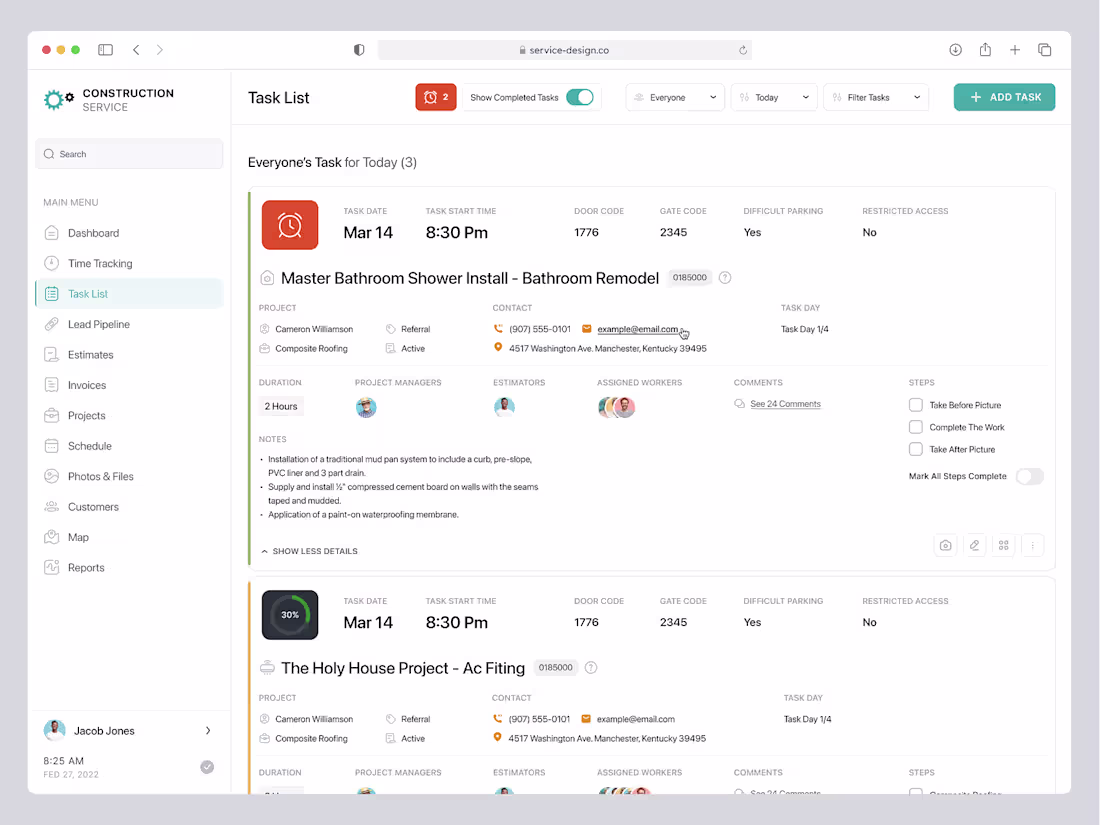The image size is (1100, 825).
Task: Open the grid/apps icon on the task card
Action: (1003, 545)
